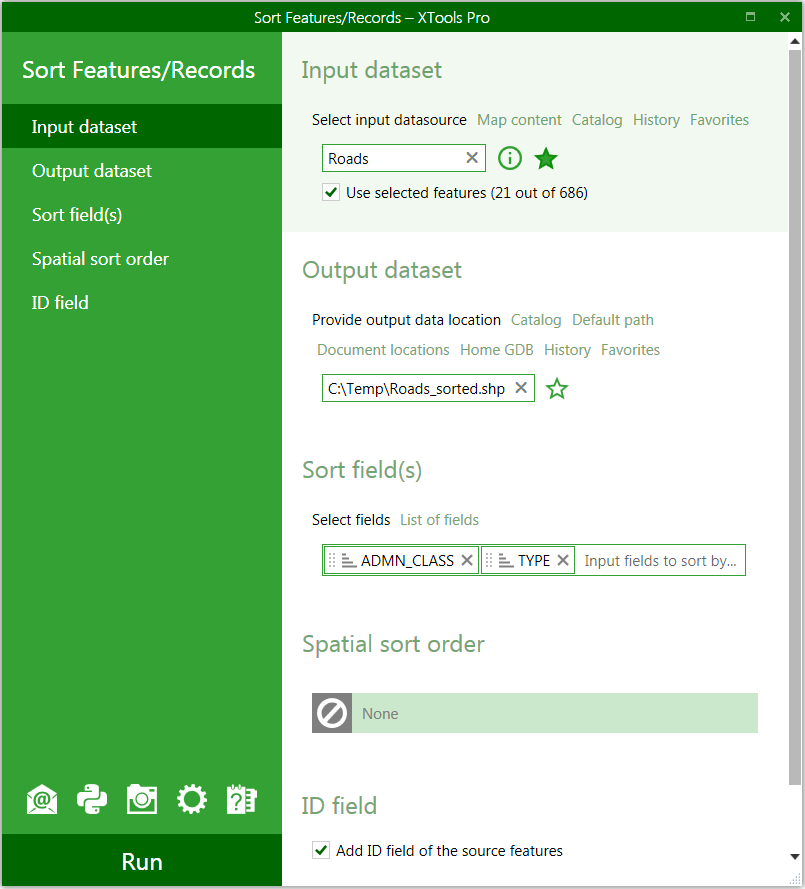The width and height of the screenshot is (805, 889).
Task: Click the Home GDB link
Action: pyautogui.click(x=497, y=350)
